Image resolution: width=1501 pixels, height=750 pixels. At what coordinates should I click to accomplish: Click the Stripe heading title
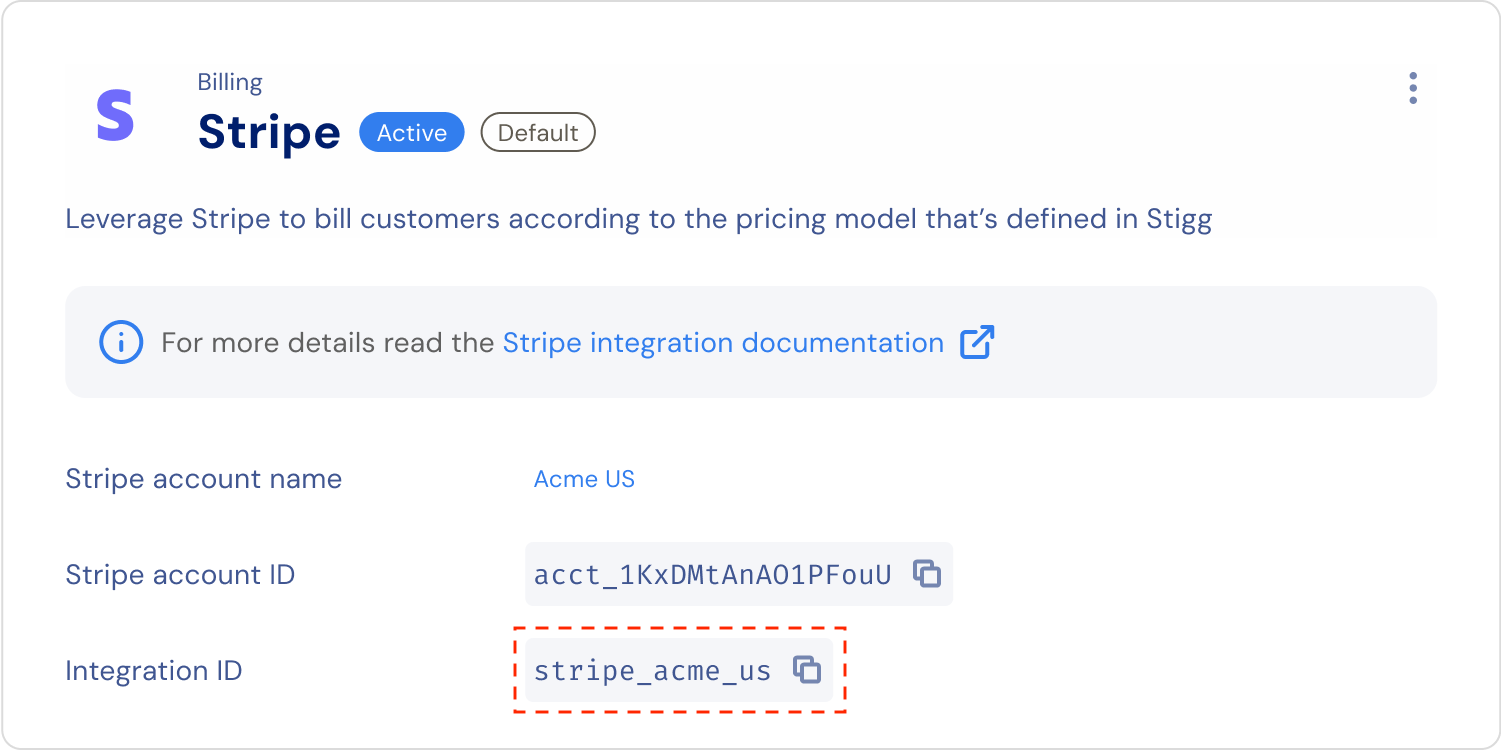click(x=269, y=132)
